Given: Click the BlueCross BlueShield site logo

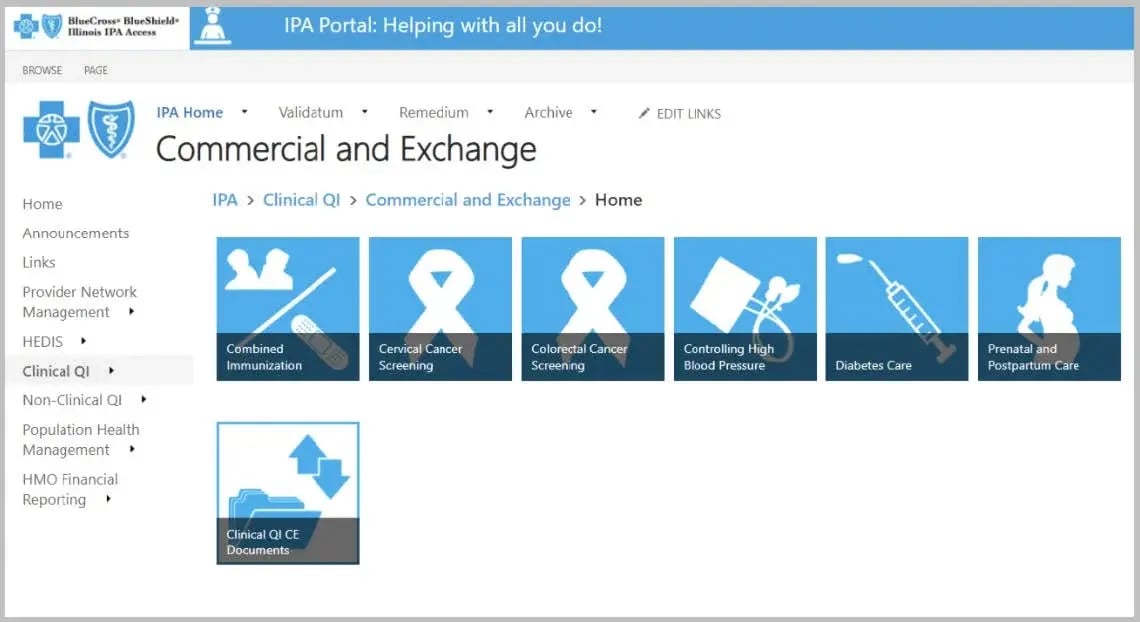Looking at the screenshot, I should click(x=79, y=130).
